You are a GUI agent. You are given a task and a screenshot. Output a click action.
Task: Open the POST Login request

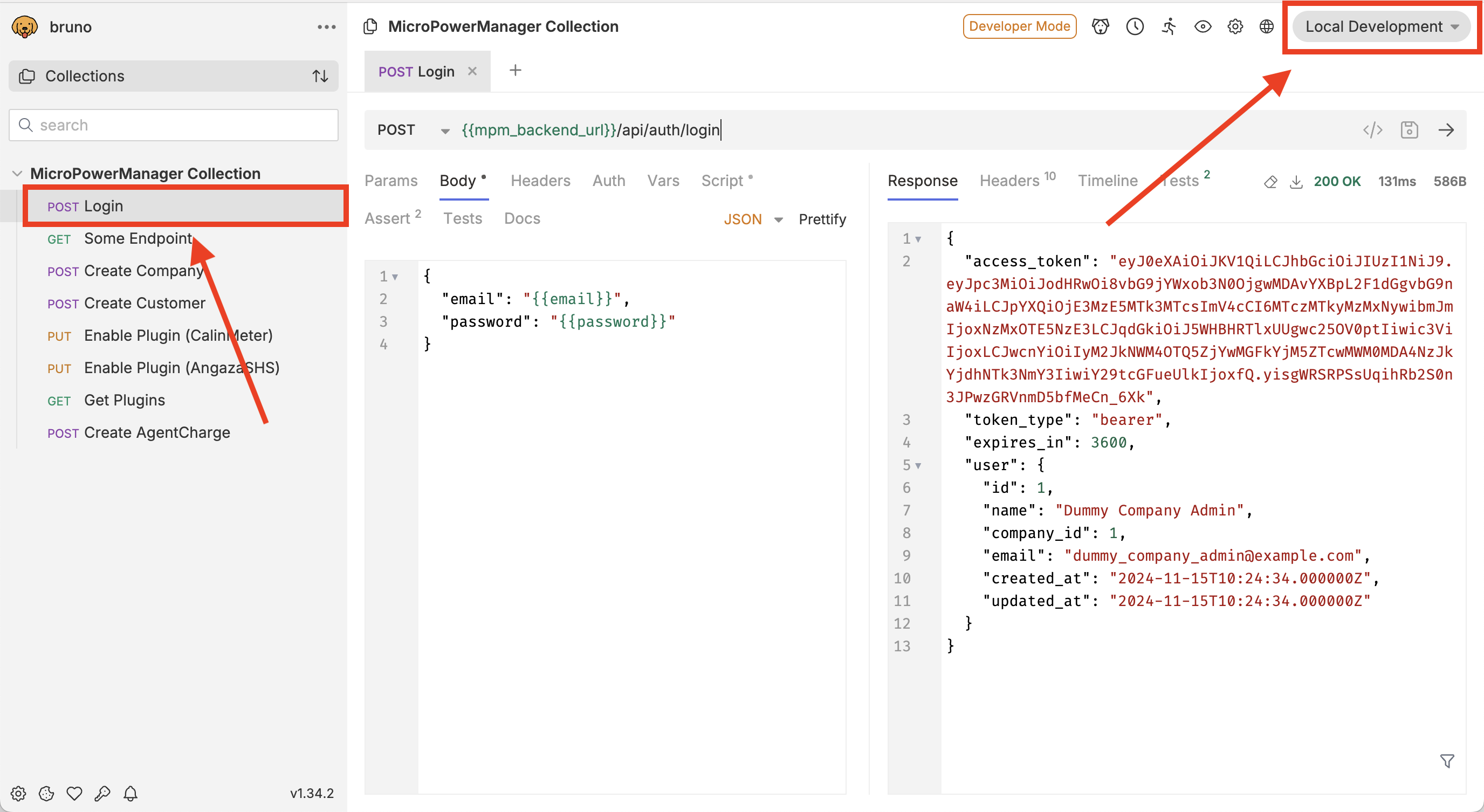185,206
